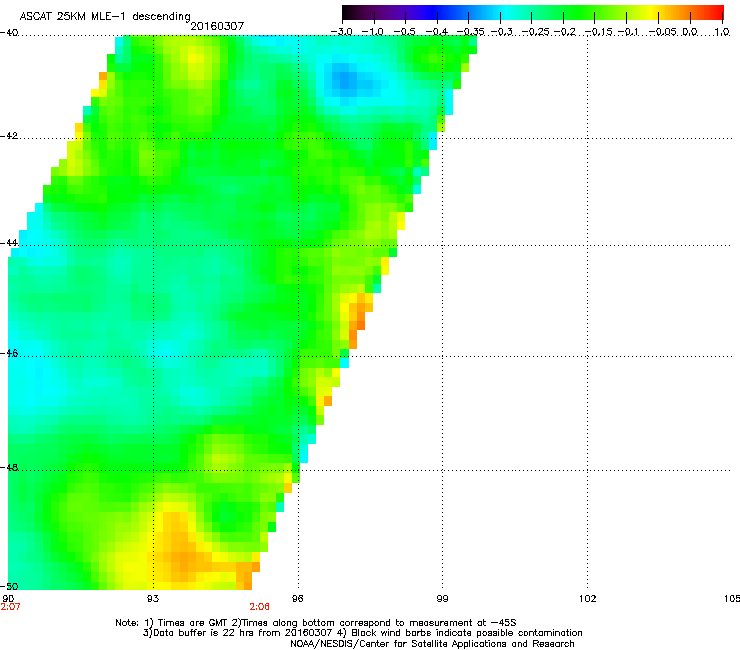Image resolution: width=740 pixels, height=650 pixels.
Task: Click the latitude label -42
Action: 9,136
